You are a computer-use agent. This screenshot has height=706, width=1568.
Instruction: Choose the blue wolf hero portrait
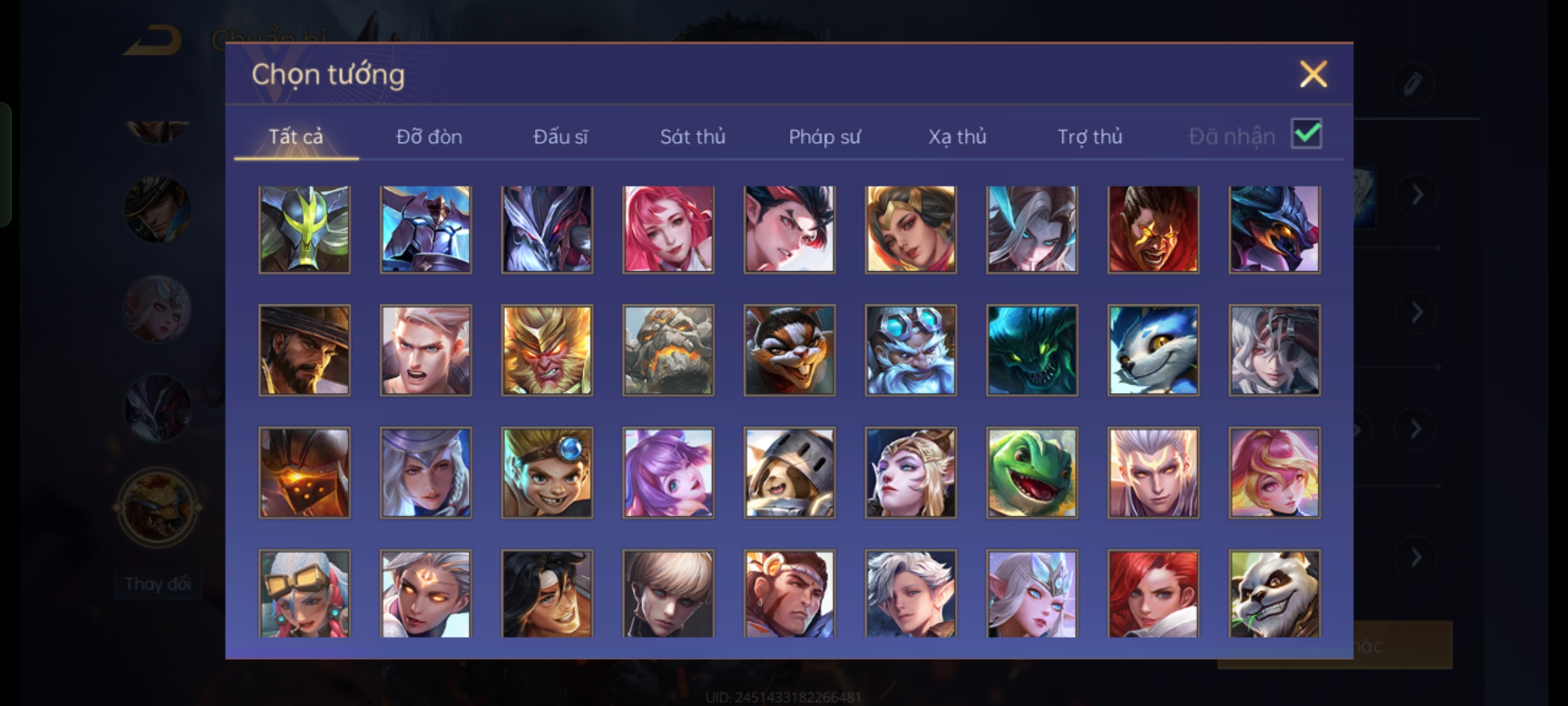pyautogui.click(x=1153, y=350)
